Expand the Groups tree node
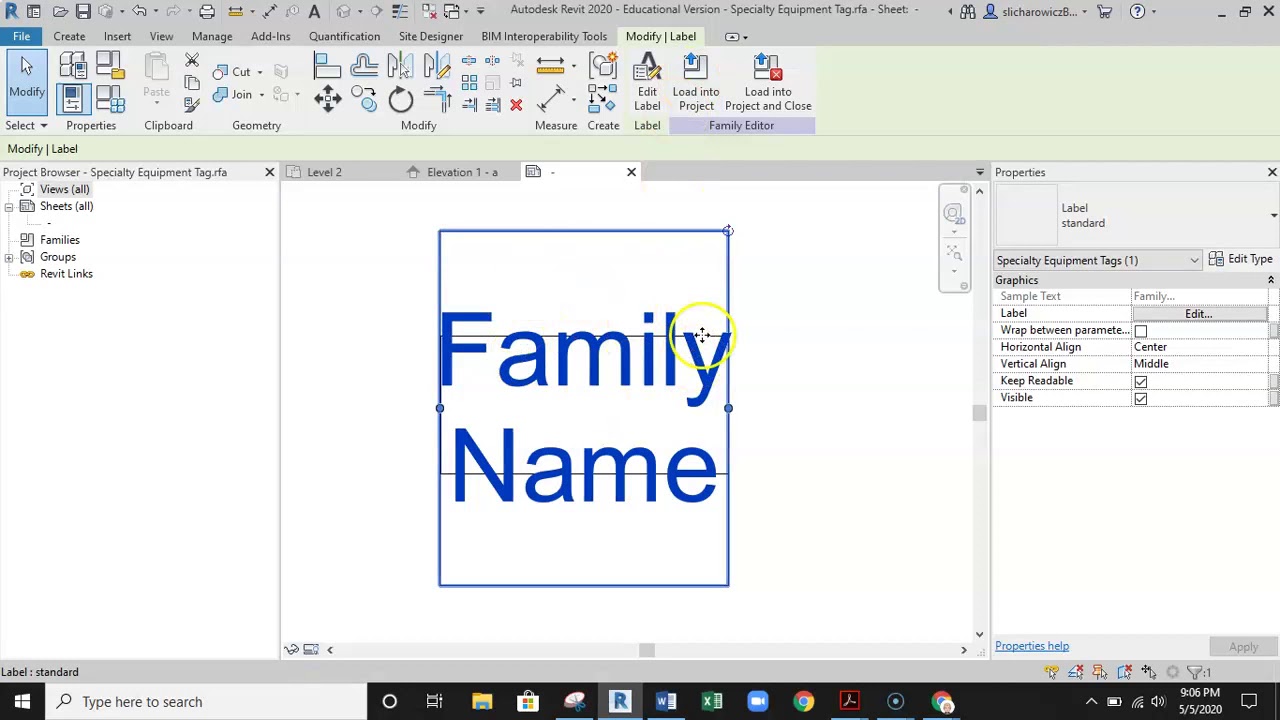This screenshot has height=720, width=1280. click(9, 257)
